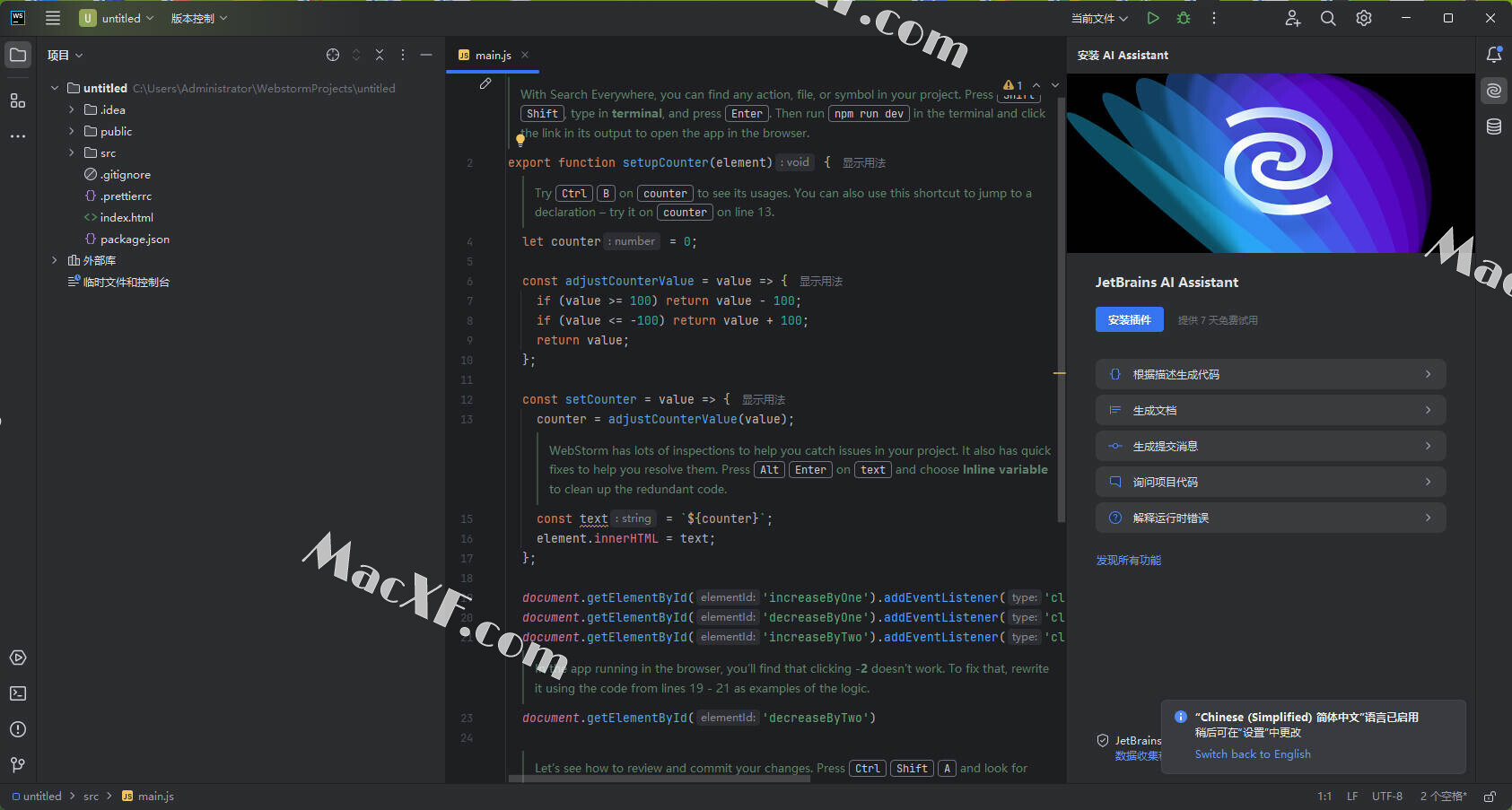Click 2 个空格 indent setting in status bar
This screenshot has height=810, width=1512.
coord(1443,797)
